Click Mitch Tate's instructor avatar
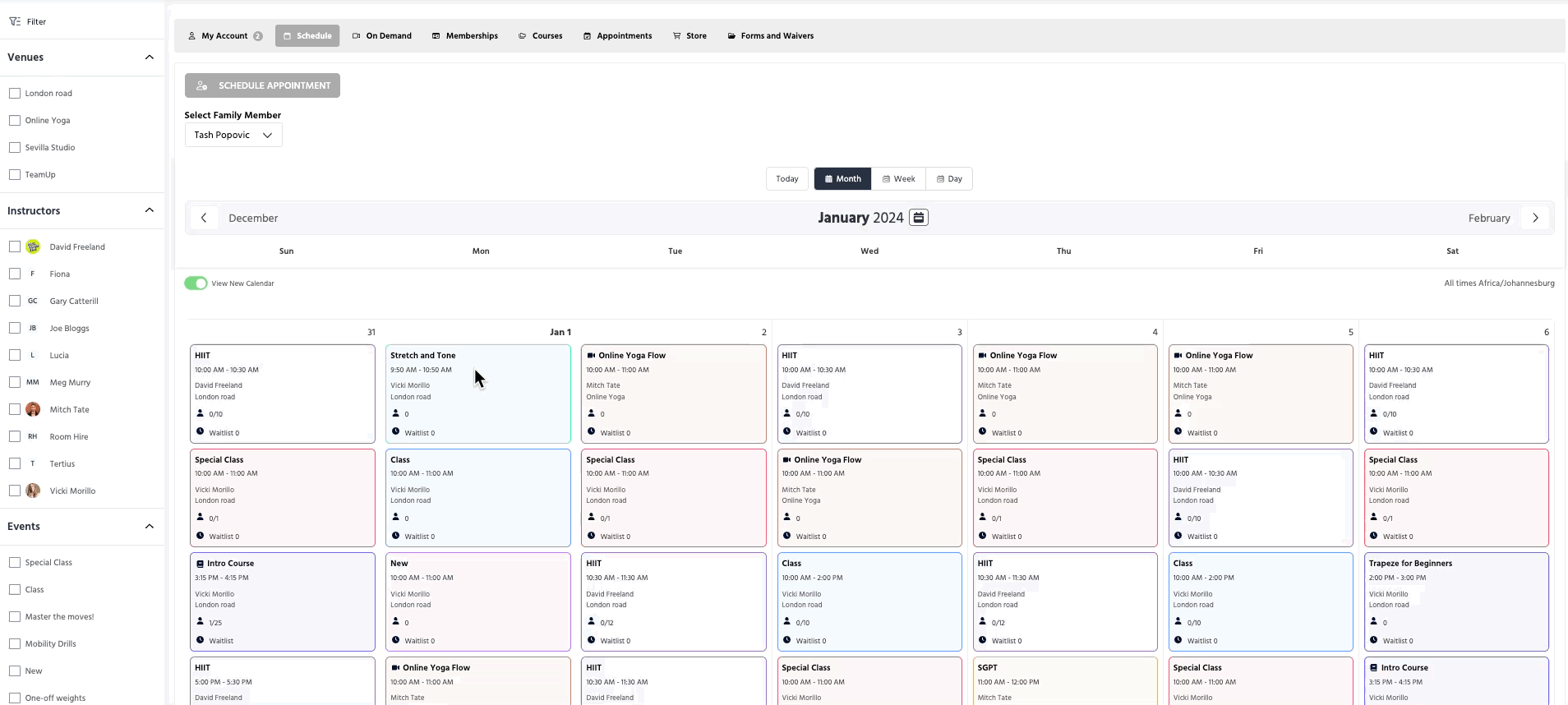Viewport: 1568px width, 705px height. pos(33,409)
